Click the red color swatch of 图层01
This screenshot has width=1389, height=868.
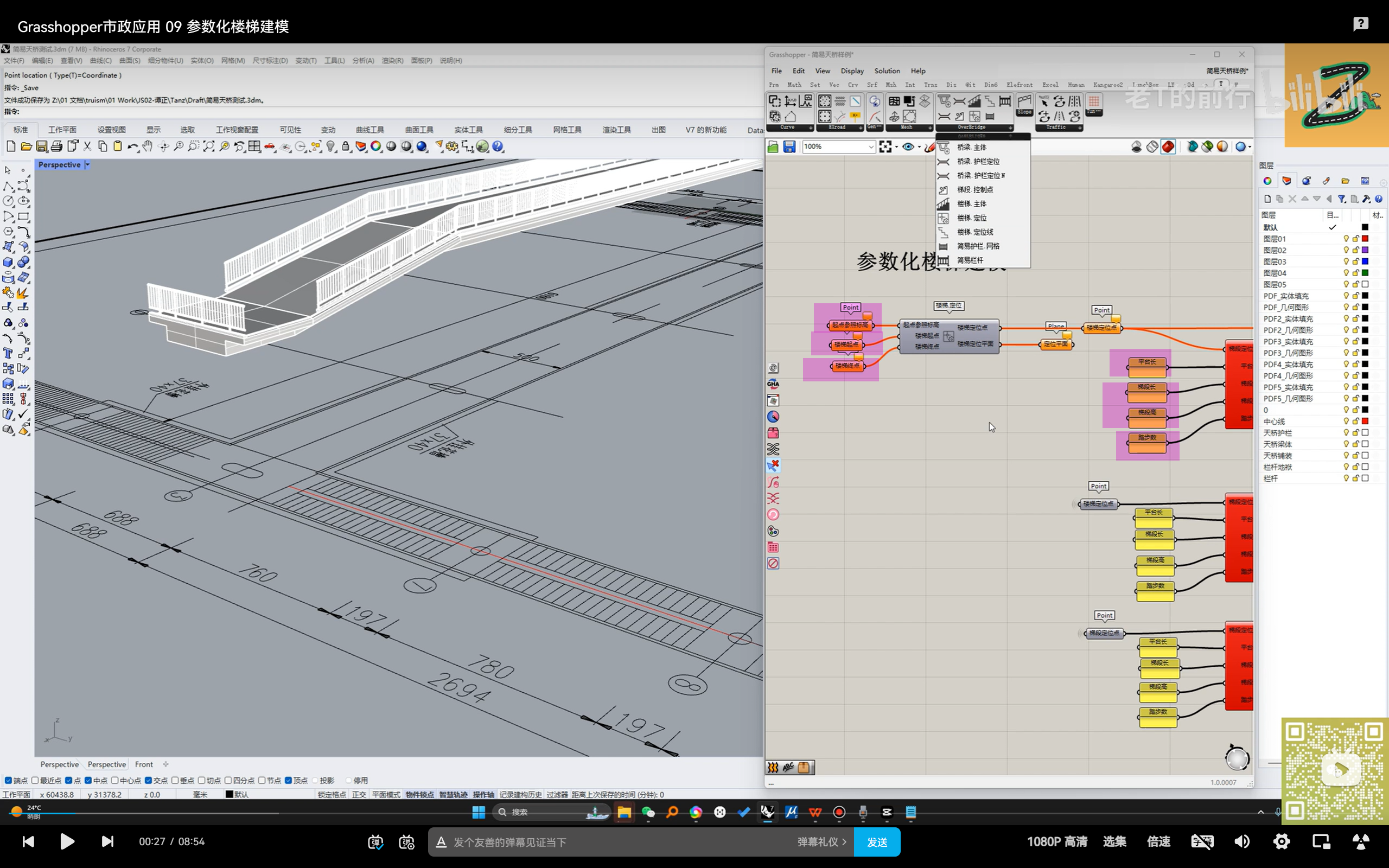point(1365,239)
